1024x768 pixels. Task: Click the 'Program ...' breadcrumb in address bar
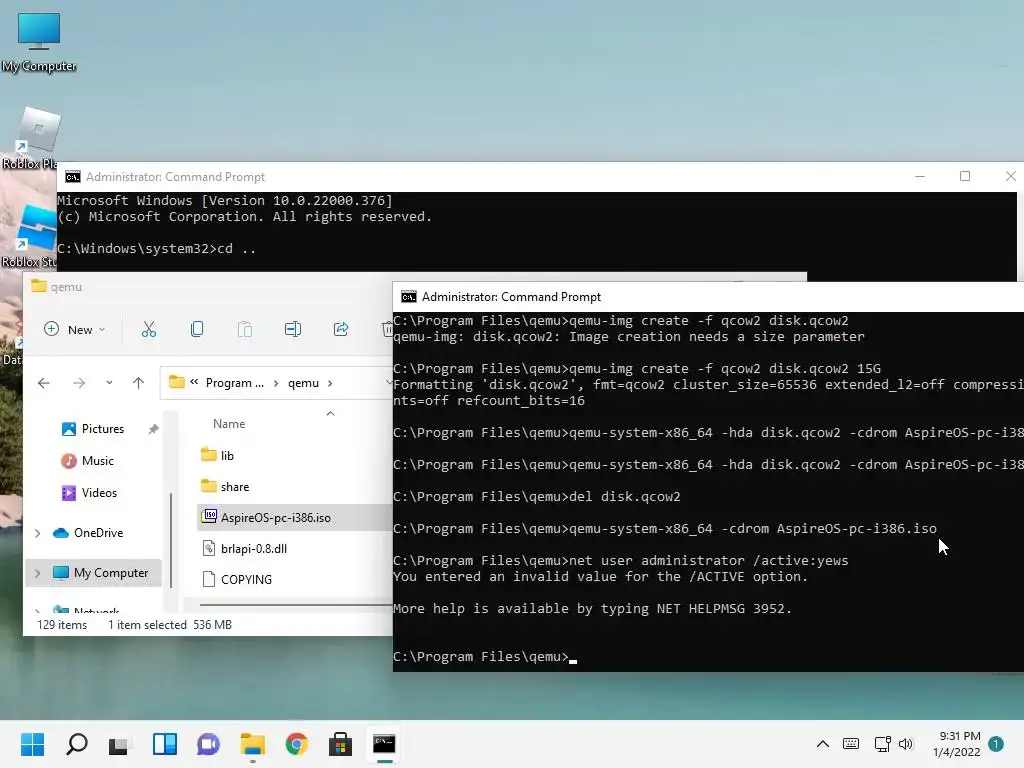(234, 383)
